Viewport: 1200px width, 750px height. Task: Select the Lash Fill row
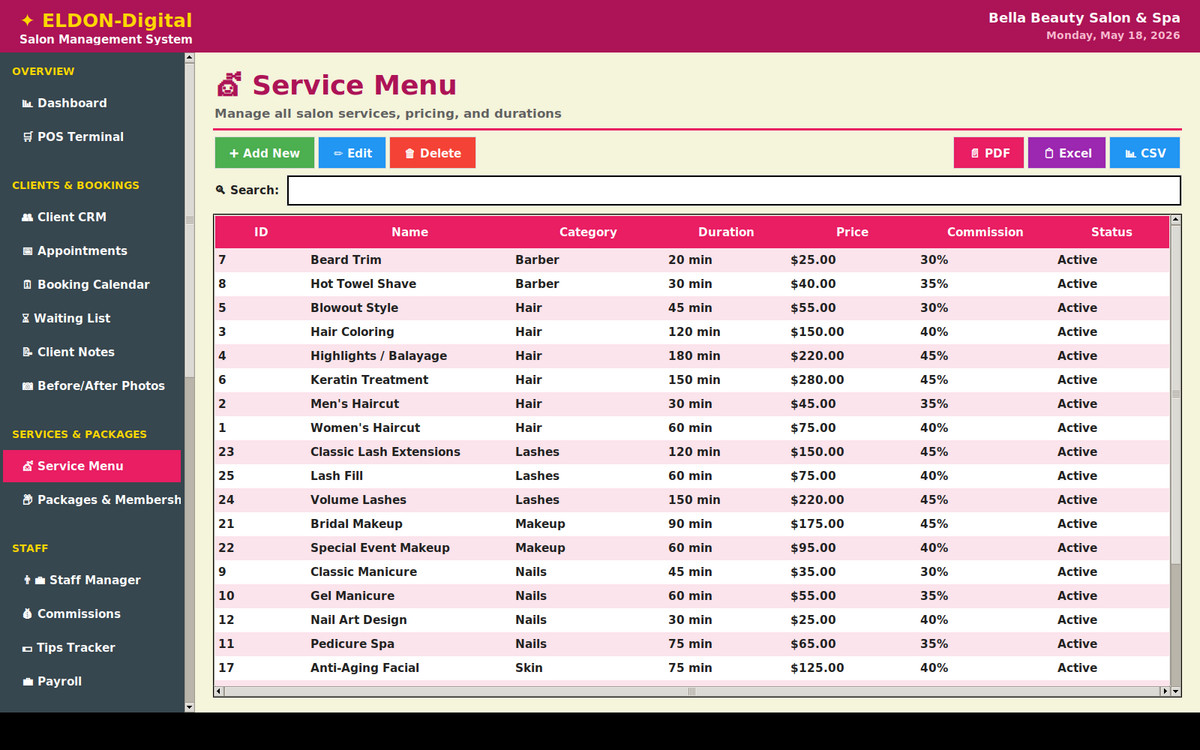[692, 476]
